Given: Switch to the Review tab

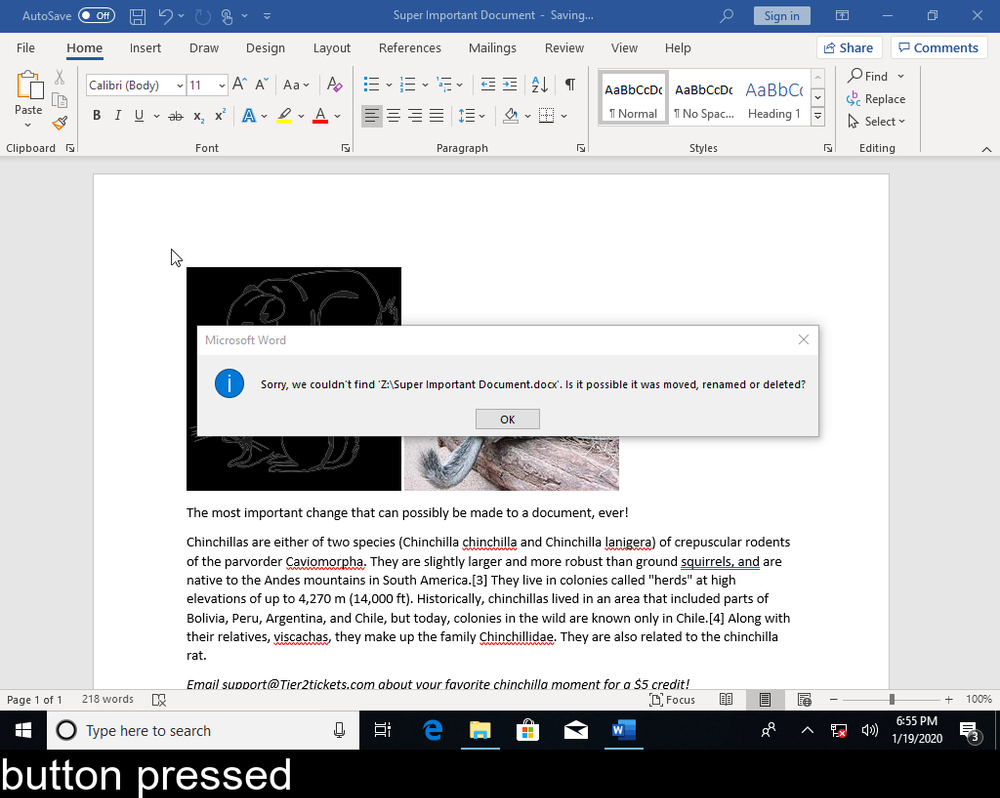Looking at the screenshot, I should coord(564,48).
